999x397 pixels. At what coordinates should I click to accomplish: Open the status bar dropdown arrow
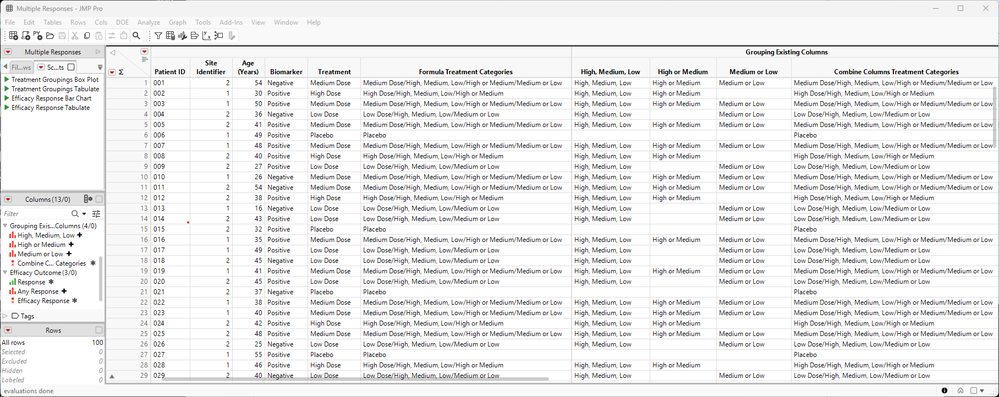pos(982,391)
